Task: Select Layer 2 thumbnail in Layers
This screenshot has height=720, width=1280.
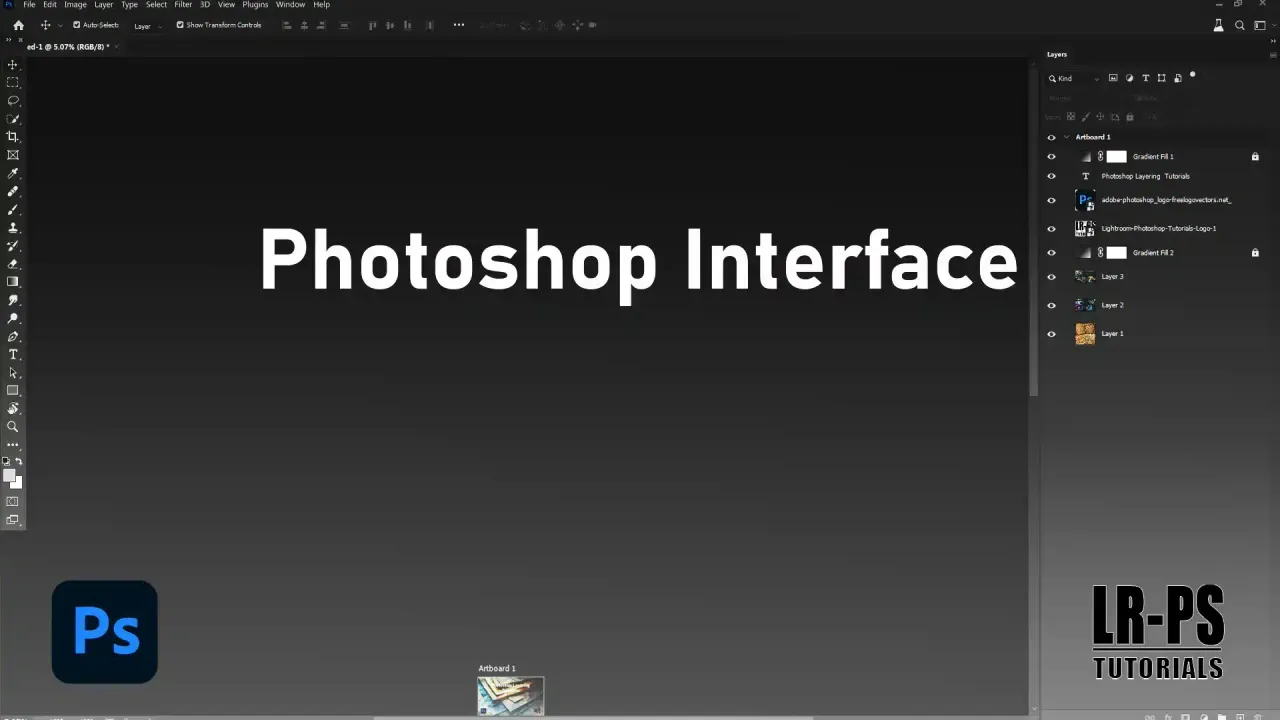Action: point(1085,305)
